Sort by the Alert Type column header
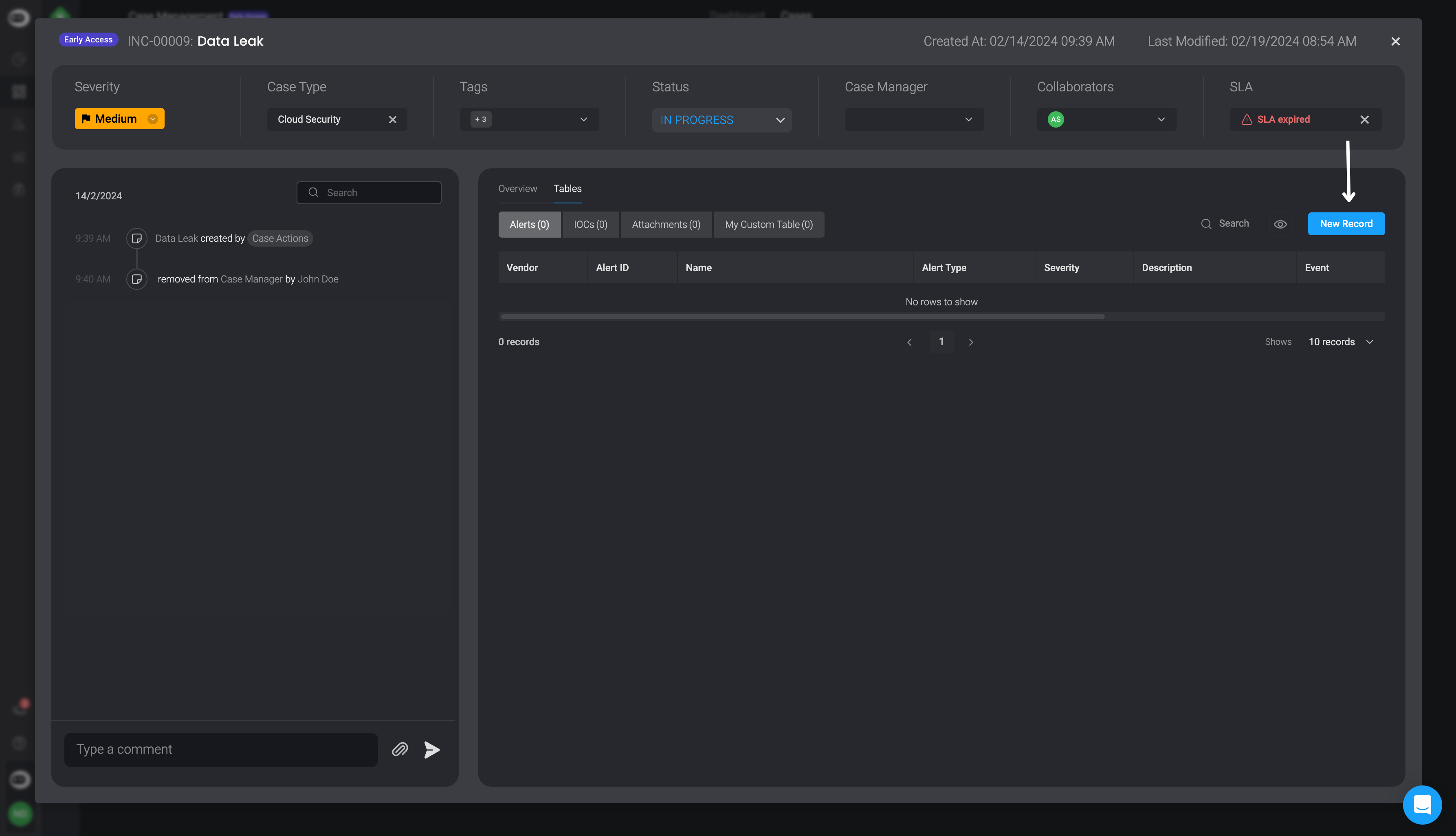 point(975,267)
